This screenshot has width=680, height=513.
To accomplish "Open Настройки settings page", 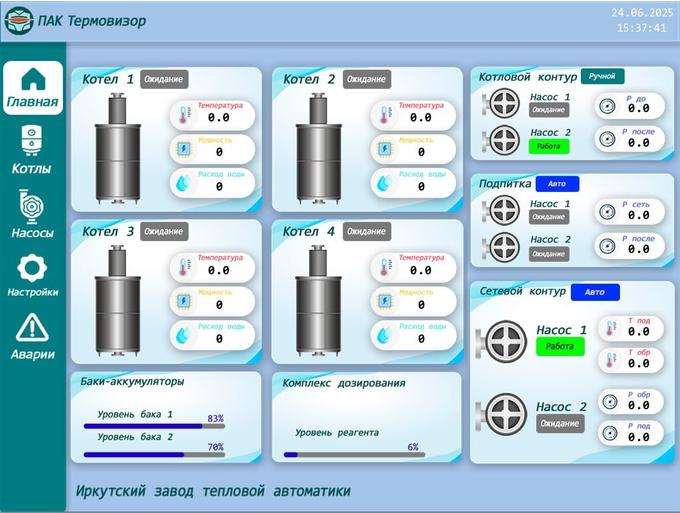I will coord(33,275).
